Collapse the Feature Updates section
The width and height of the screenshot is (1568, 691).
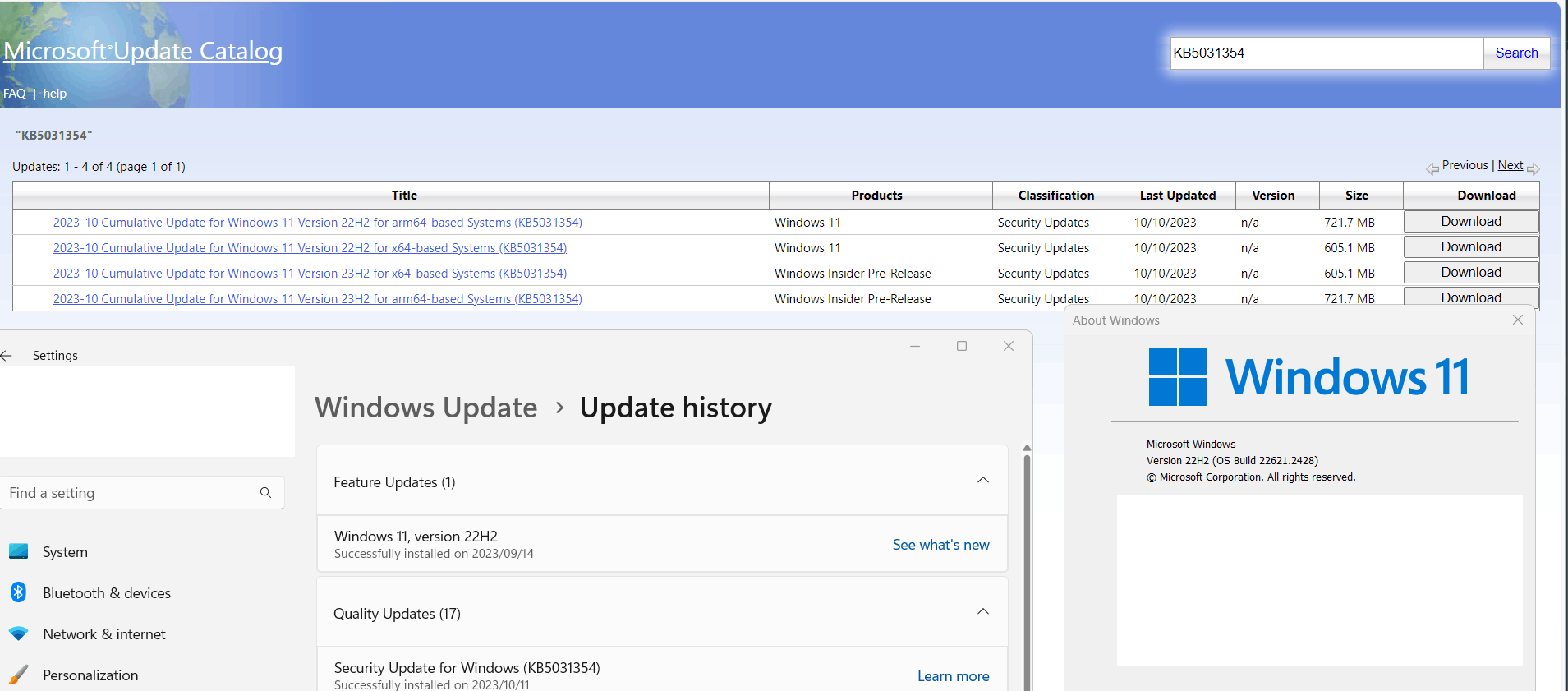982,480
